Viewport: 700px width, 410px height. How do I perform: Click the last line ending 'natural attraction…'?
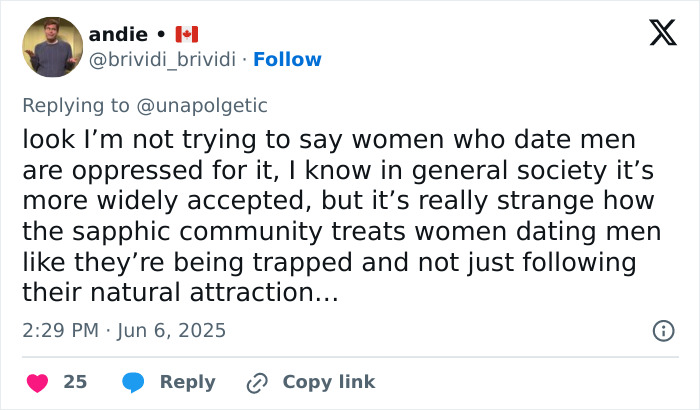pyautogui.click(x=180, y=294)
